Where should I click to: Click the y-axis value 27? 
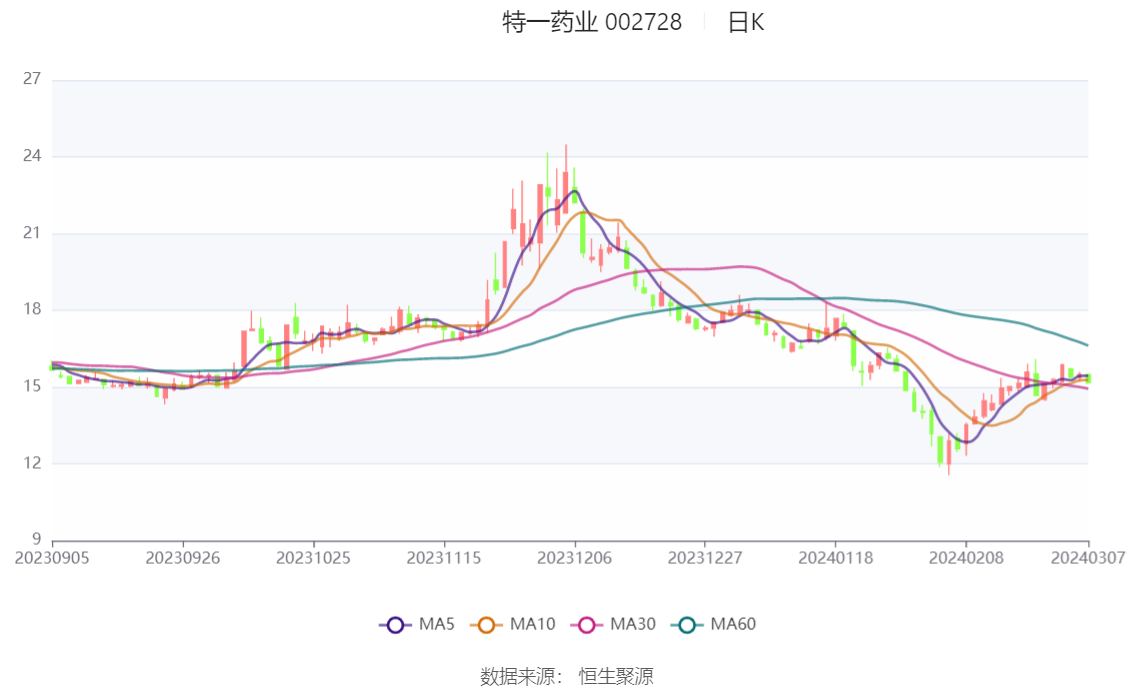click(32, 79)
